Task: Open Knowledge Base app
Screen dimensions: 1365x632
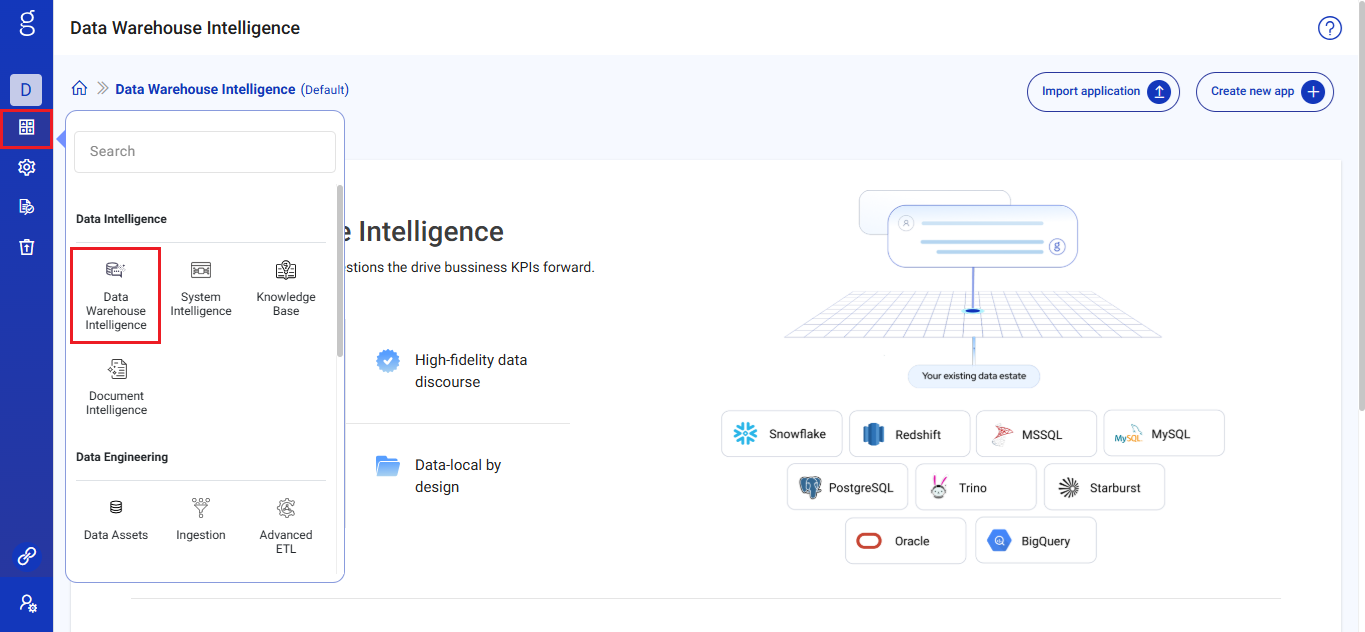Action: (x=286, y=289)
